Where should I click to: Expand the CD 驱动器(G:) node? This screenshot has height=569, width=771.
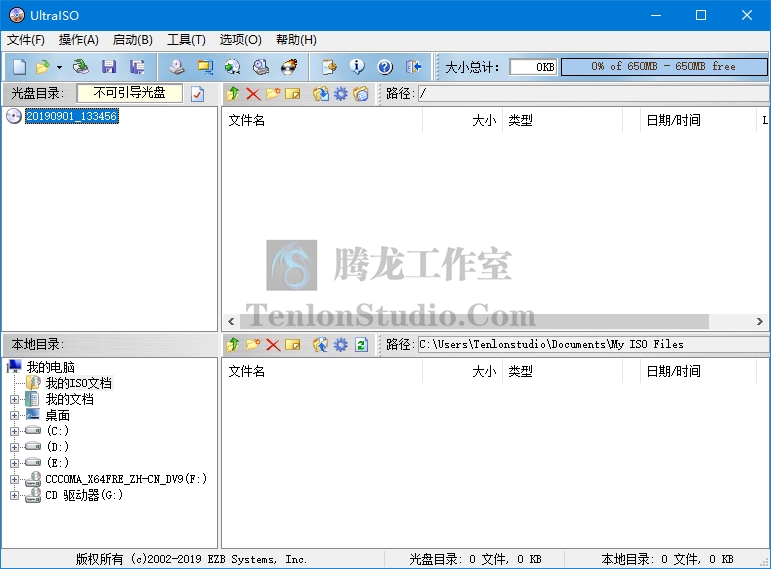point(14,495)
